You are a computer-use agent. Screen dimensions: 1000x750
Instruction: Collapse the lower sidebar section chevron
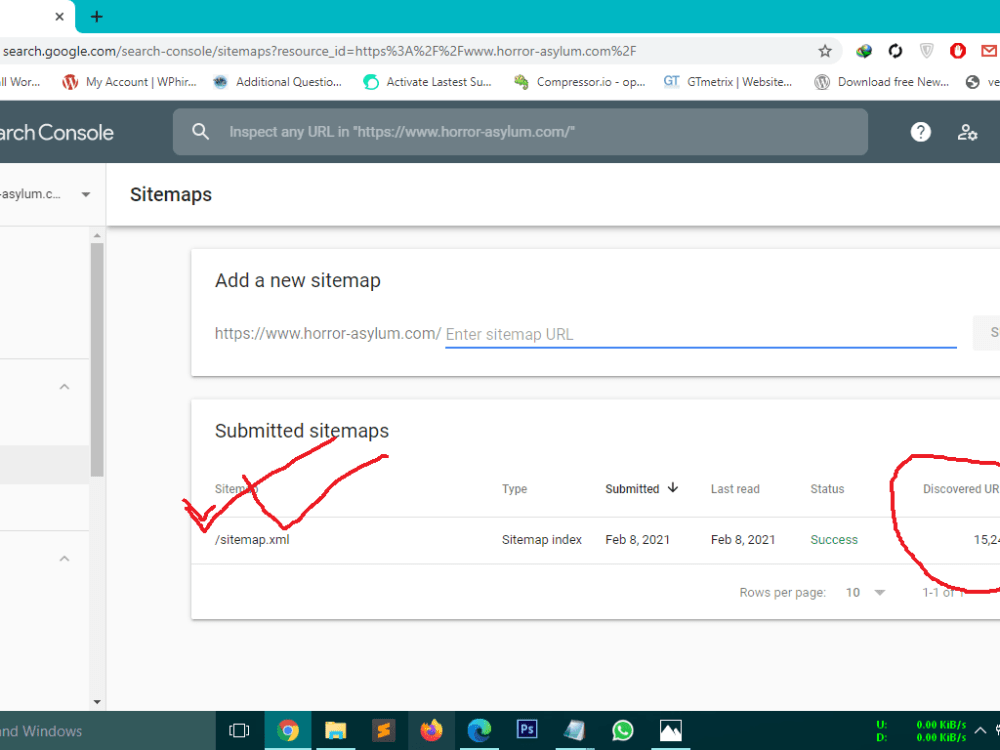coord(64,559)
